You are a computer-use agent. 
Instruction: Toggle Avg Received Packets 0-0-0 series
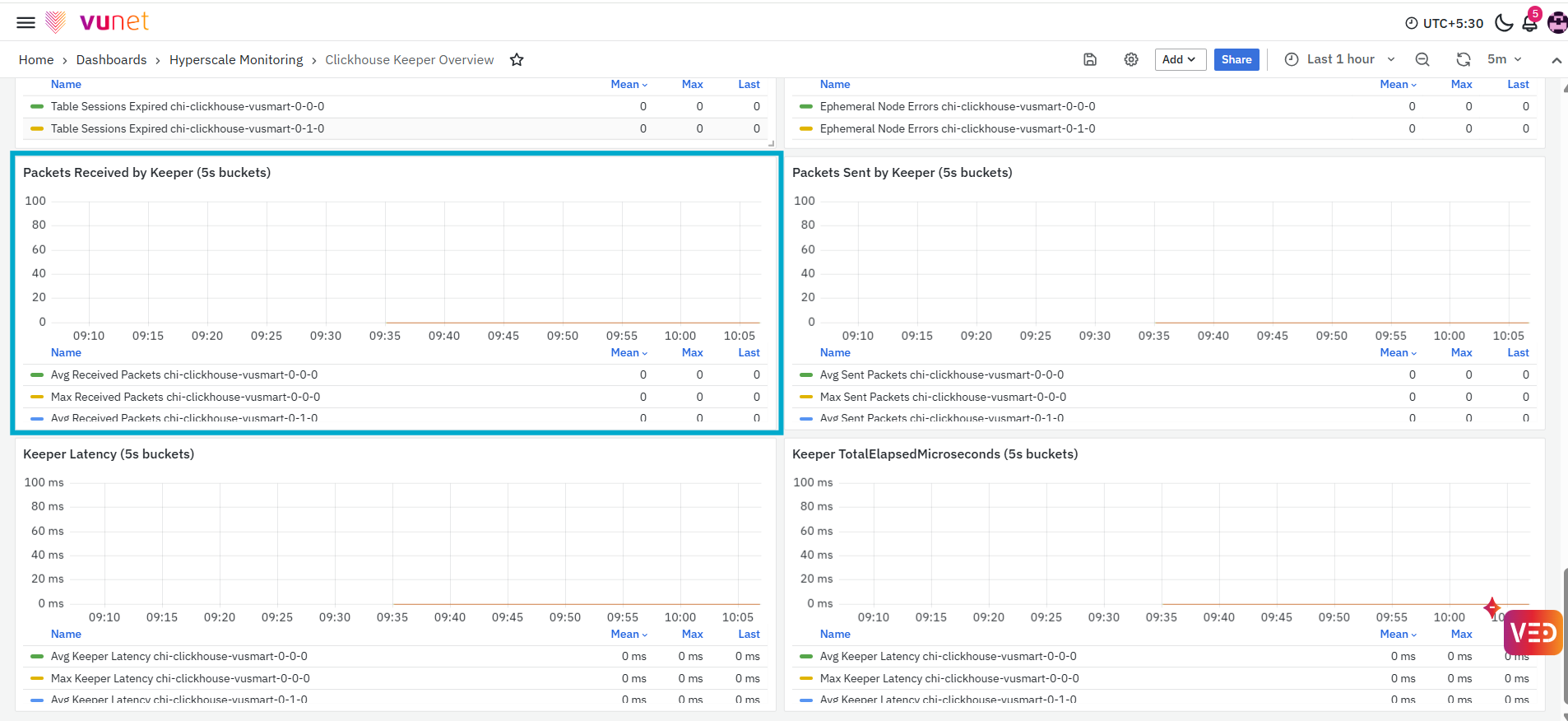click(x=184, y=374)
